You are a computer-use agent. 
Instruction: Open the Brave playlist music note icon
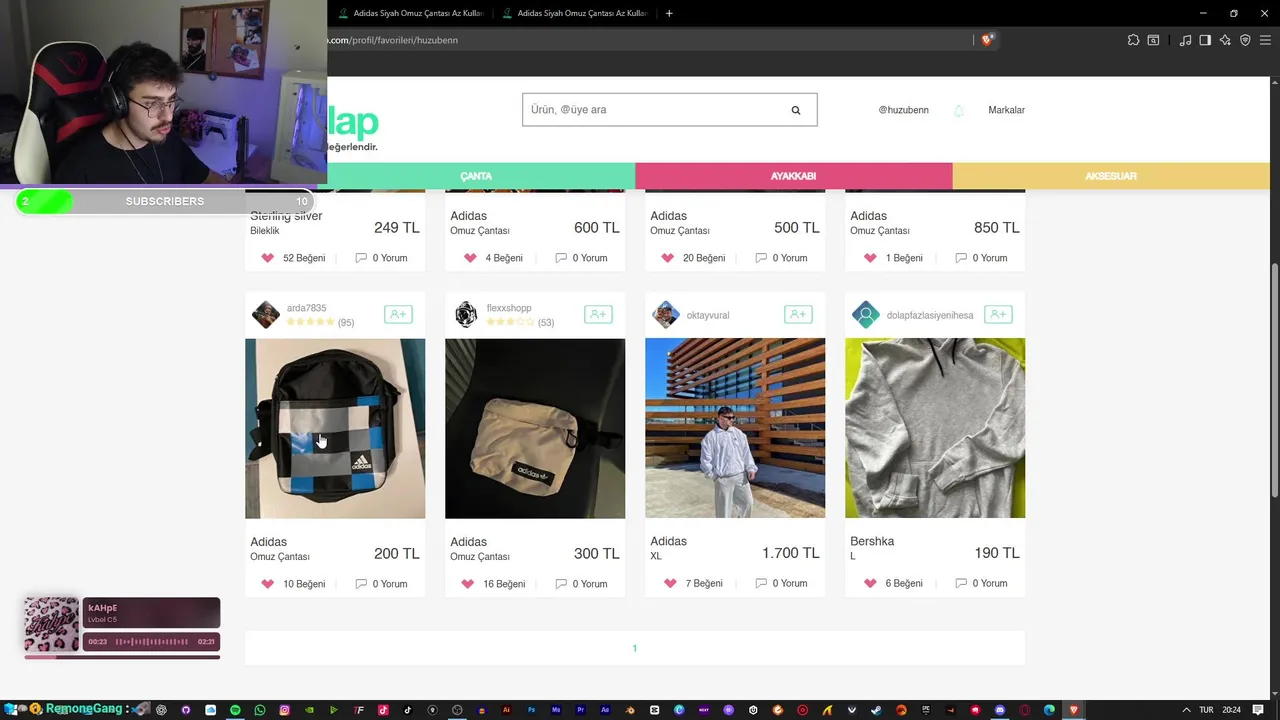pos(1185,40)
